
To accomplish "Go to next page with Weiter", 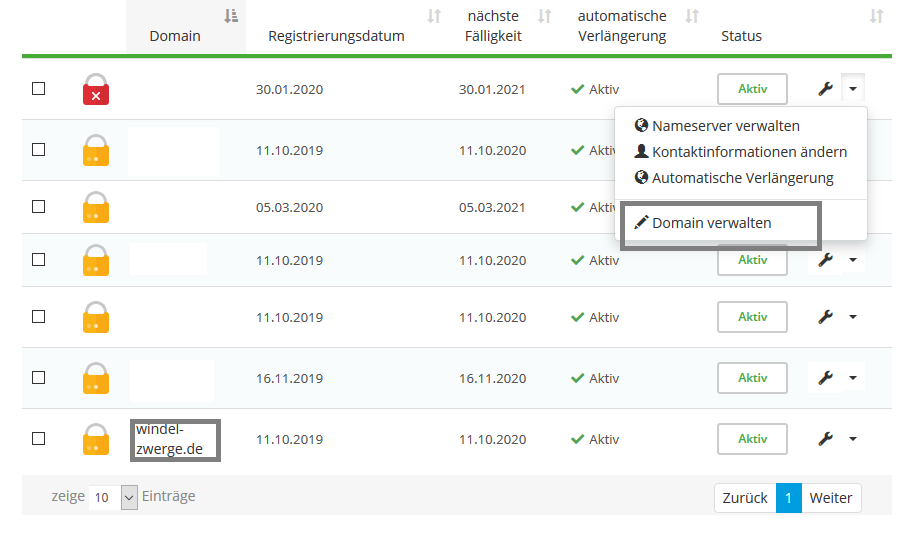I will pos(830,498).
